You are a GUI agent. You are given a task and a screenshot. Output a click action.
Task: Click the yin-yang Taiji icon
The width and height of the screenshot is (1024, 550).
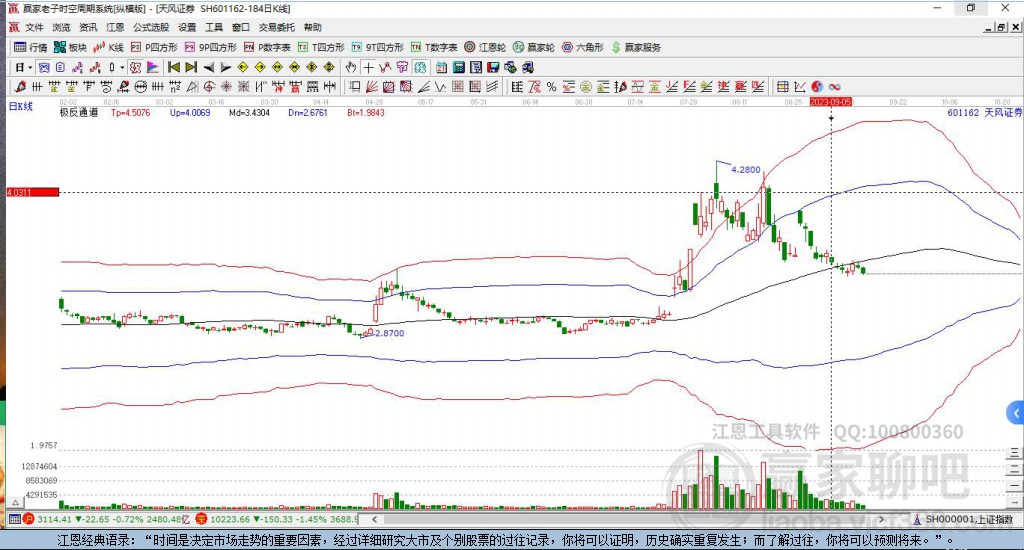pos(818,86)
